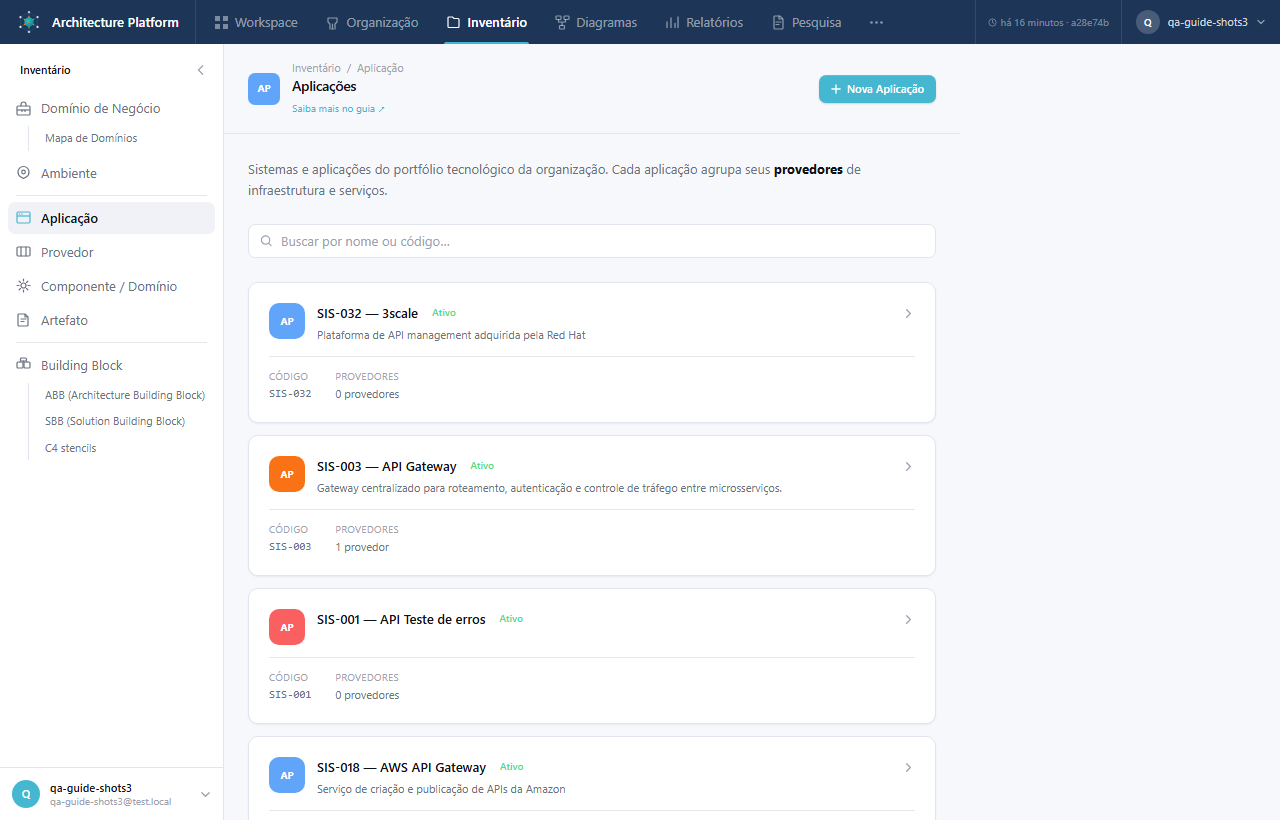Screen dimensions: 1280x820
Task: Click the bold 'provedores' link in description
Action: pos(808,170)
